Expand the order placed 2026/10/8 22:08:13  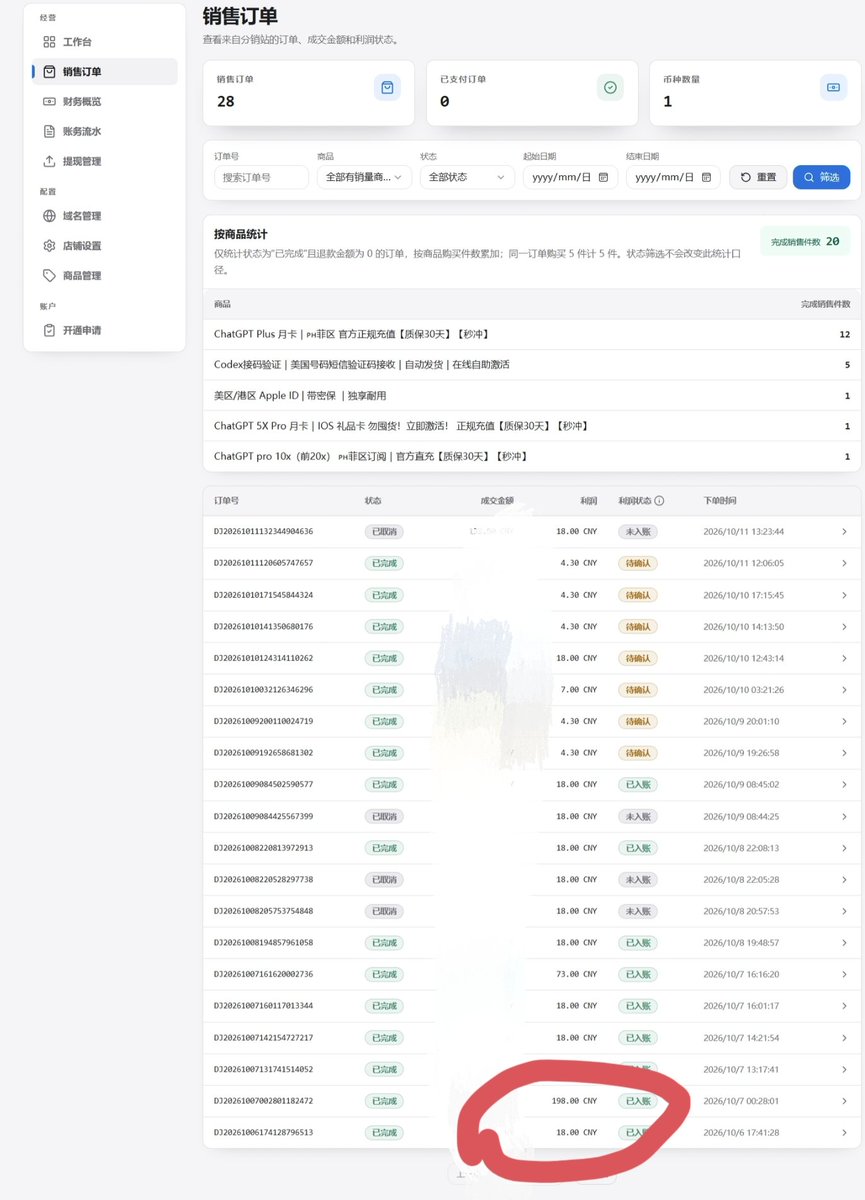[844, 848]
